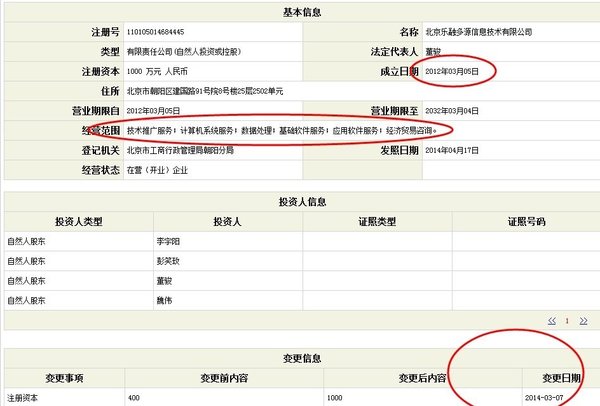Select company type 有限责任公司(自然人投资或控股)

point(184,51)
